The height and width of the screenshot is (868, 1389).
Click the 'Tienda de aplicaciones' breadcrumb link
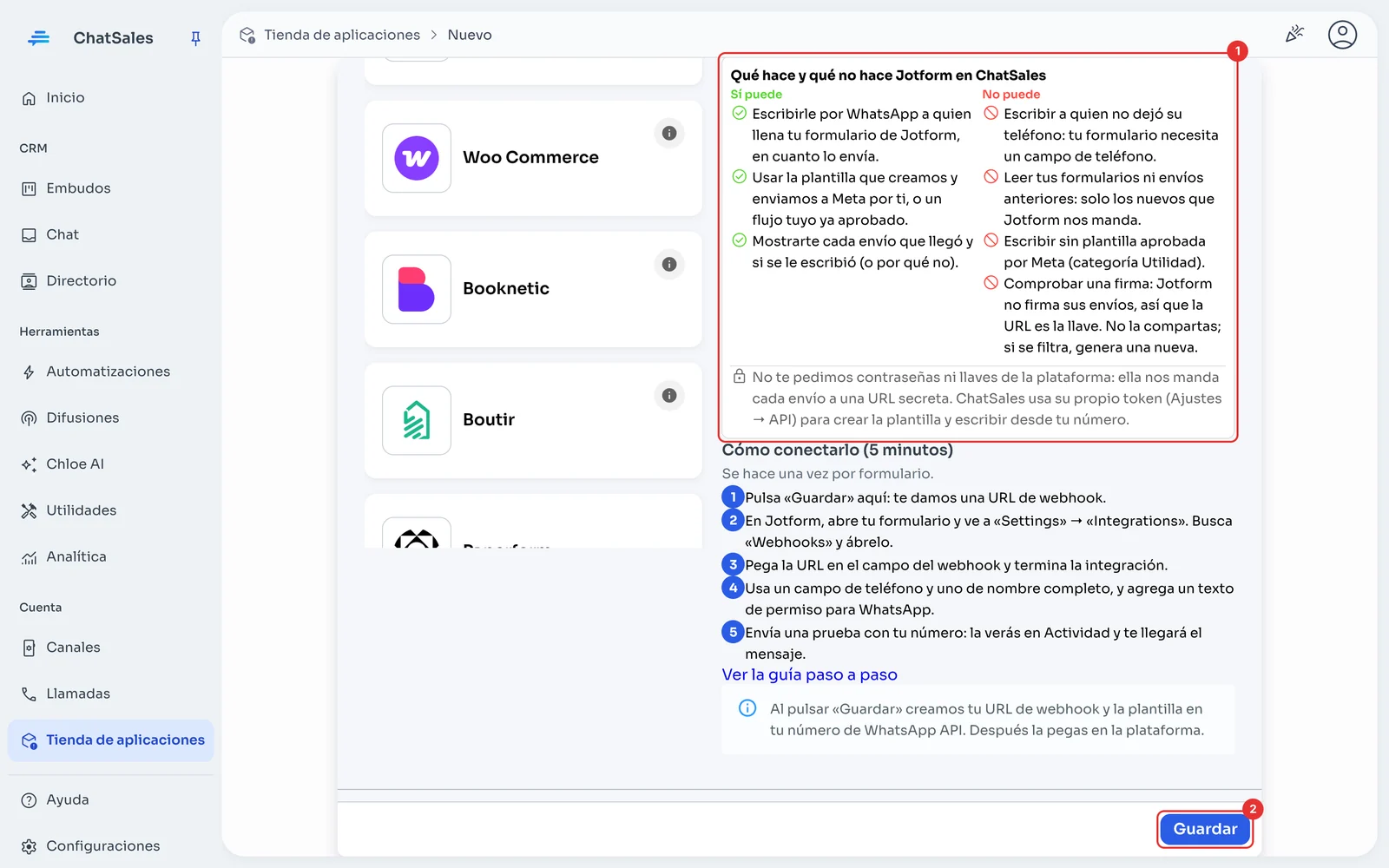pos(342,35)
